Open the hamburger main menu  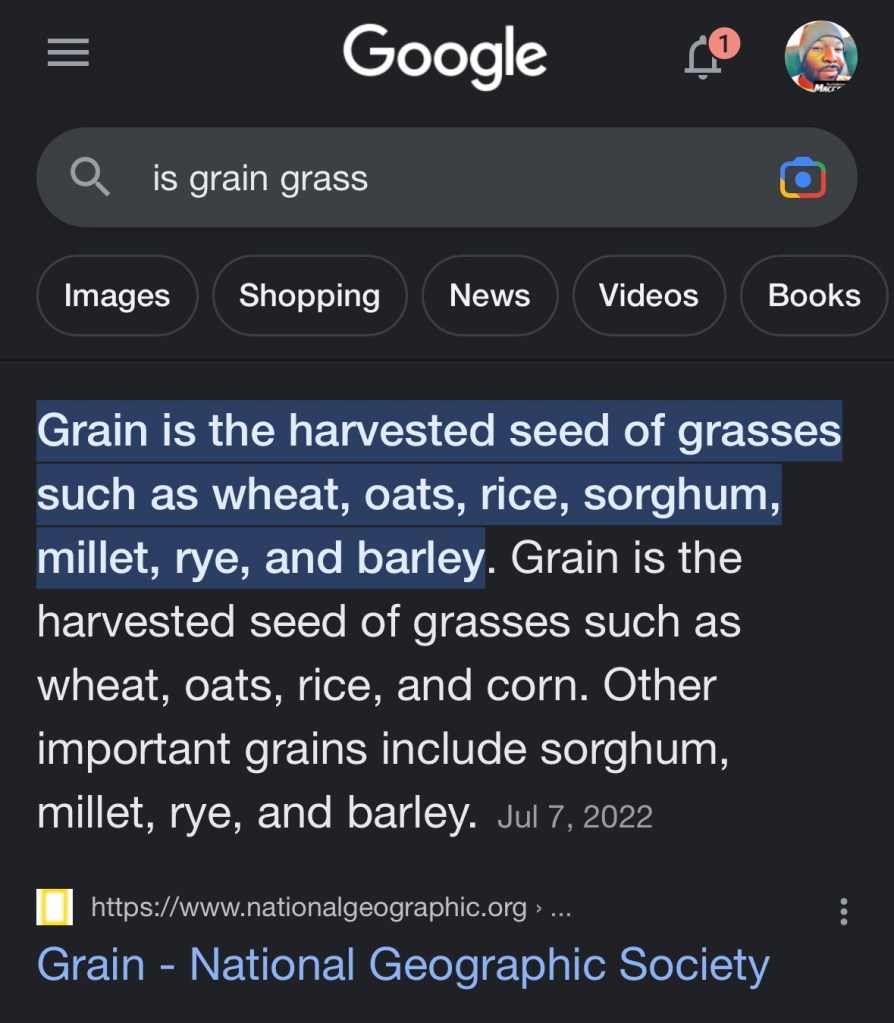point(68,53)
